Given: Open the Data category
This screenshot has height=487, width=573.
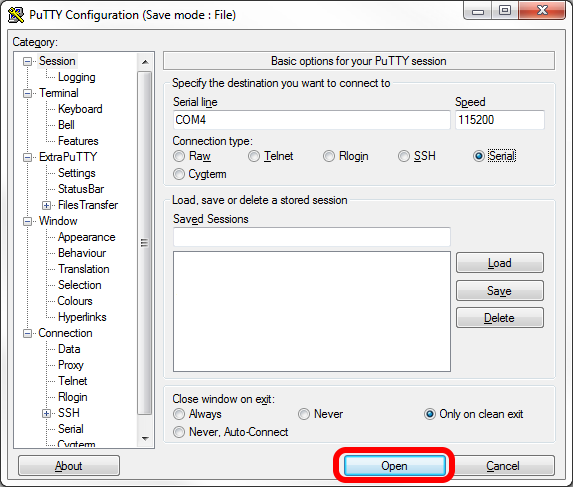Looking at the screenshot, I should point(69,349).
